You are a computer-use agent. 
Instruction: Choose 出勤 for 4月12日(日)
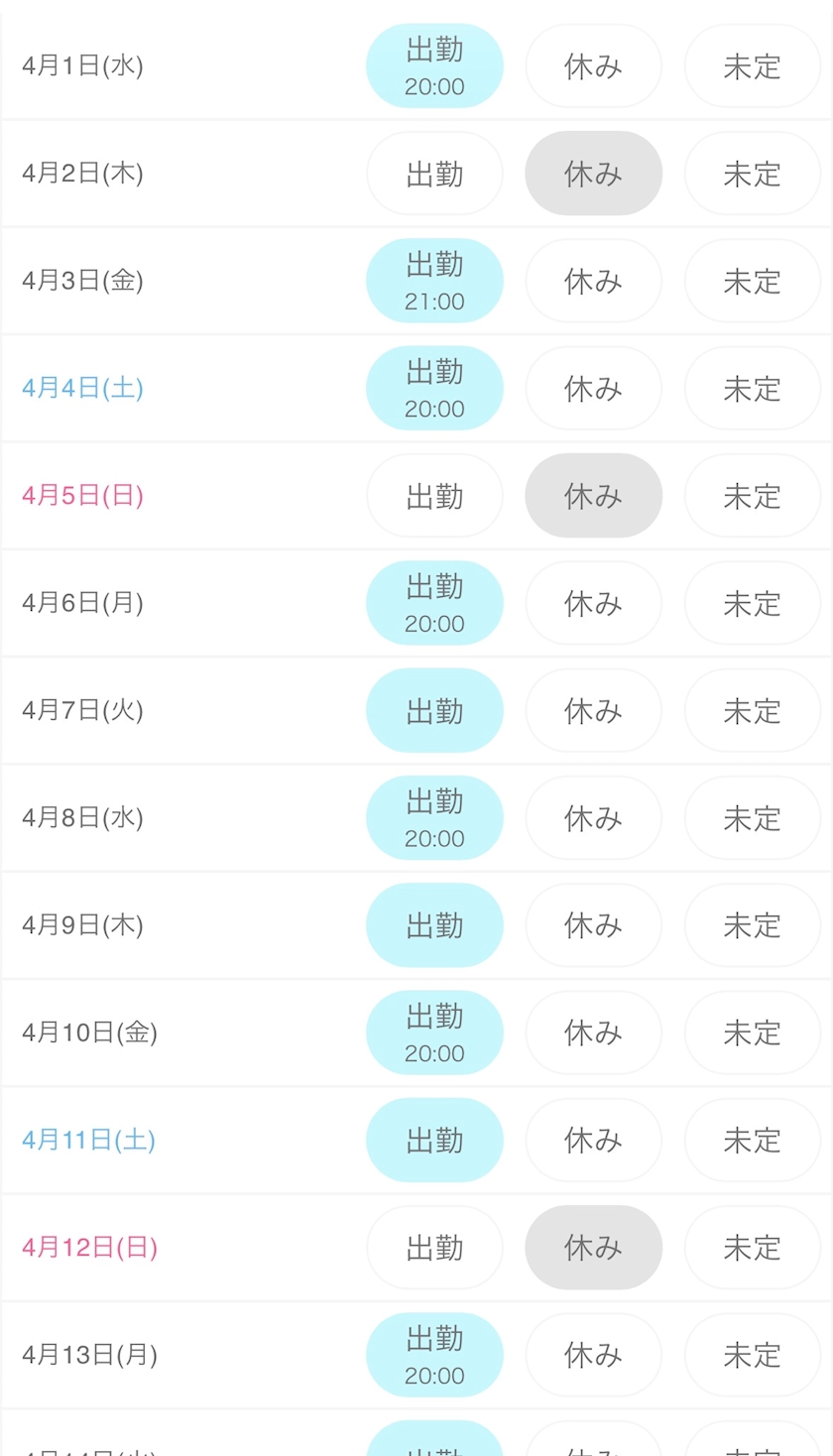click(x=434, y=1248)
